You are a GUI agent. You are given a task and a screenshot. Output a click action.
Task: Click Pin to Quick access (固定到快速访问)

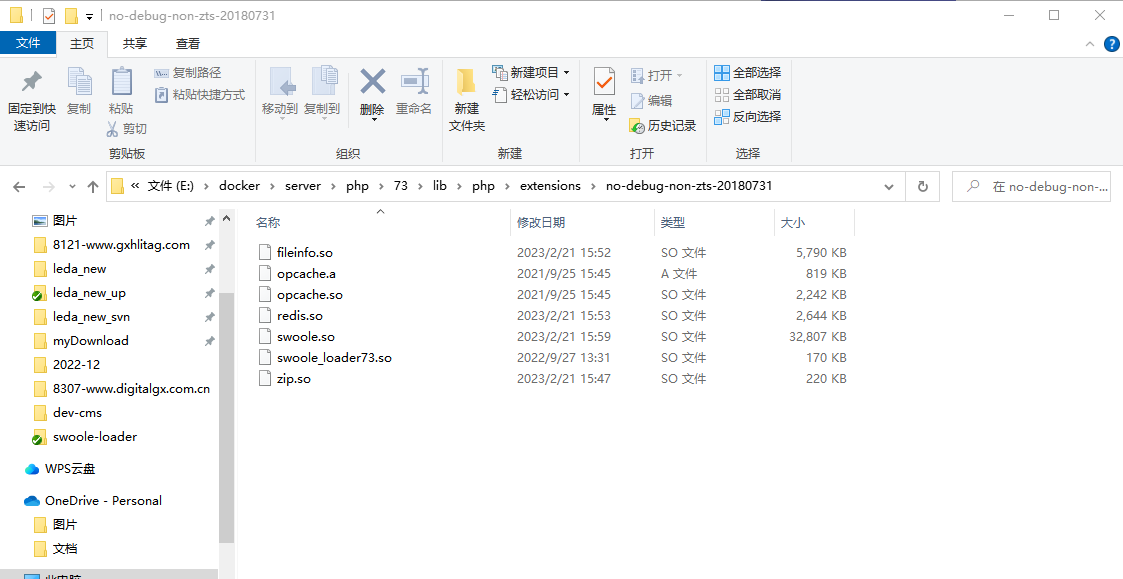point(32,100)
